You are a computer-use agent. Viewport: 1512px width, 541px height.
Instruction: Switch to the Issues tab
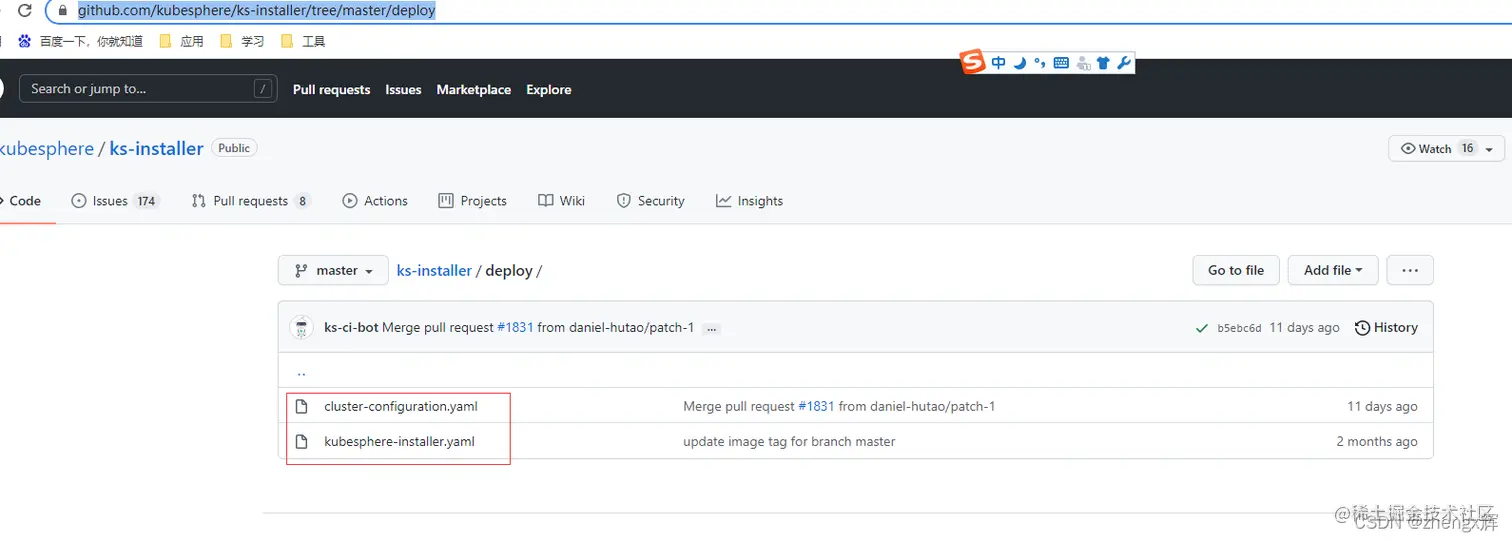pyautogui.click(x=115, y=201)
